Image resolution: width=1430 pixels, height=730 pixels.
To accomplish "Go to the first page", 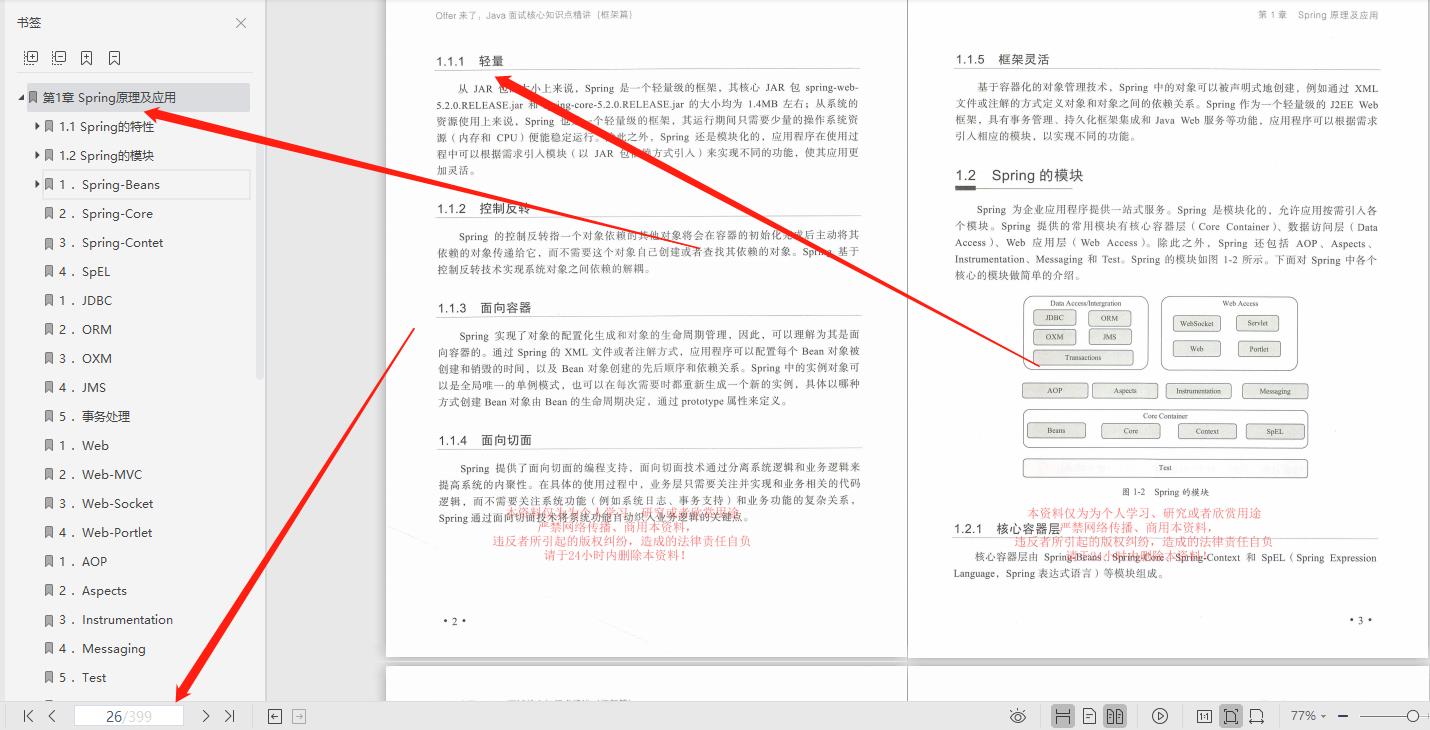I will click(x=28, y=716).
